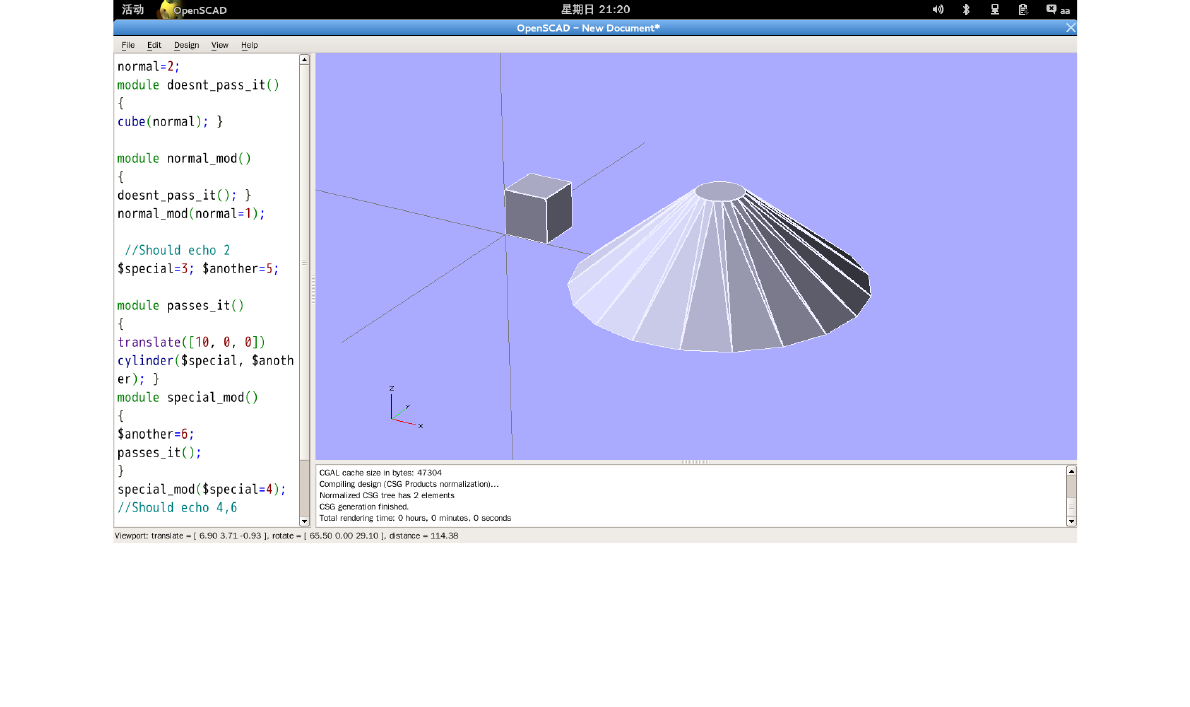
Task: Click the window title 'OpenSCAD - New Document*'
Action: click(x=588, y=28)
